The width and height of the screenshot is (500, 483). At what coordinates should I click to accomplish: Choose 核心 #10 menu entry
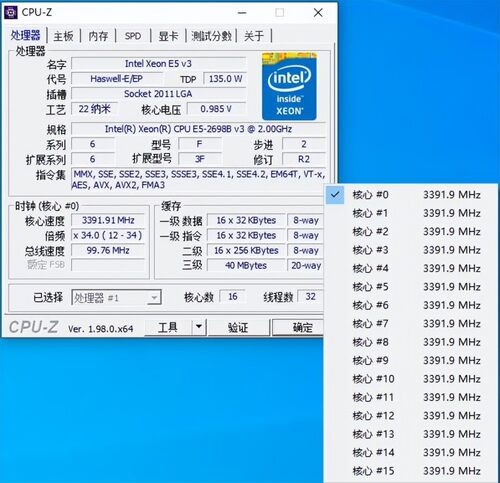point(410,379)
